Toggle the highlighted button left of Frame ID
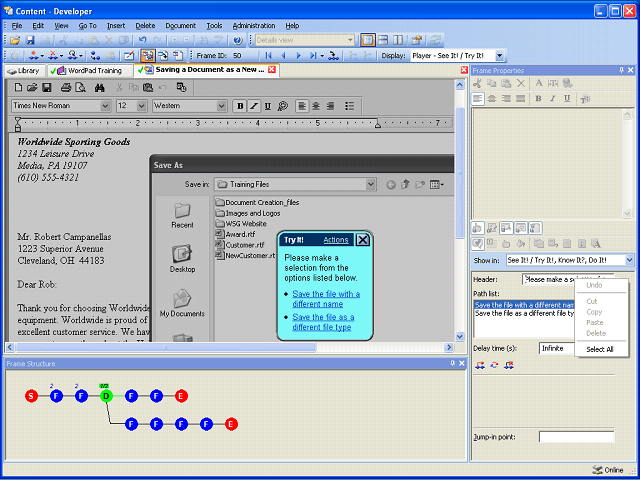Viewport: 640px width, 480px height. (147, 56)
